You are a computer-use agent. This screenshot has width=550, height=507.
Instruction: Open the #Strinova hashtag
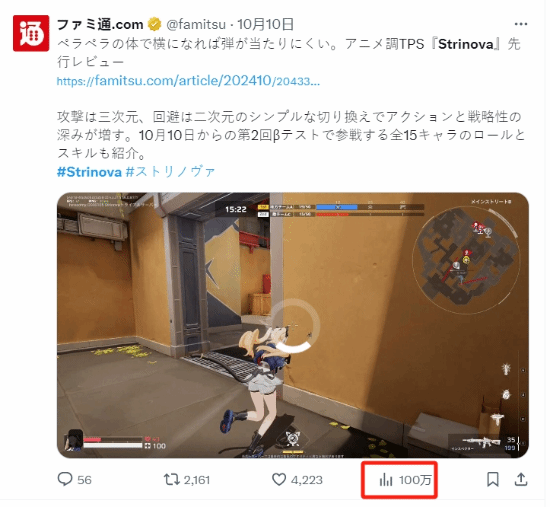(89, 172)
